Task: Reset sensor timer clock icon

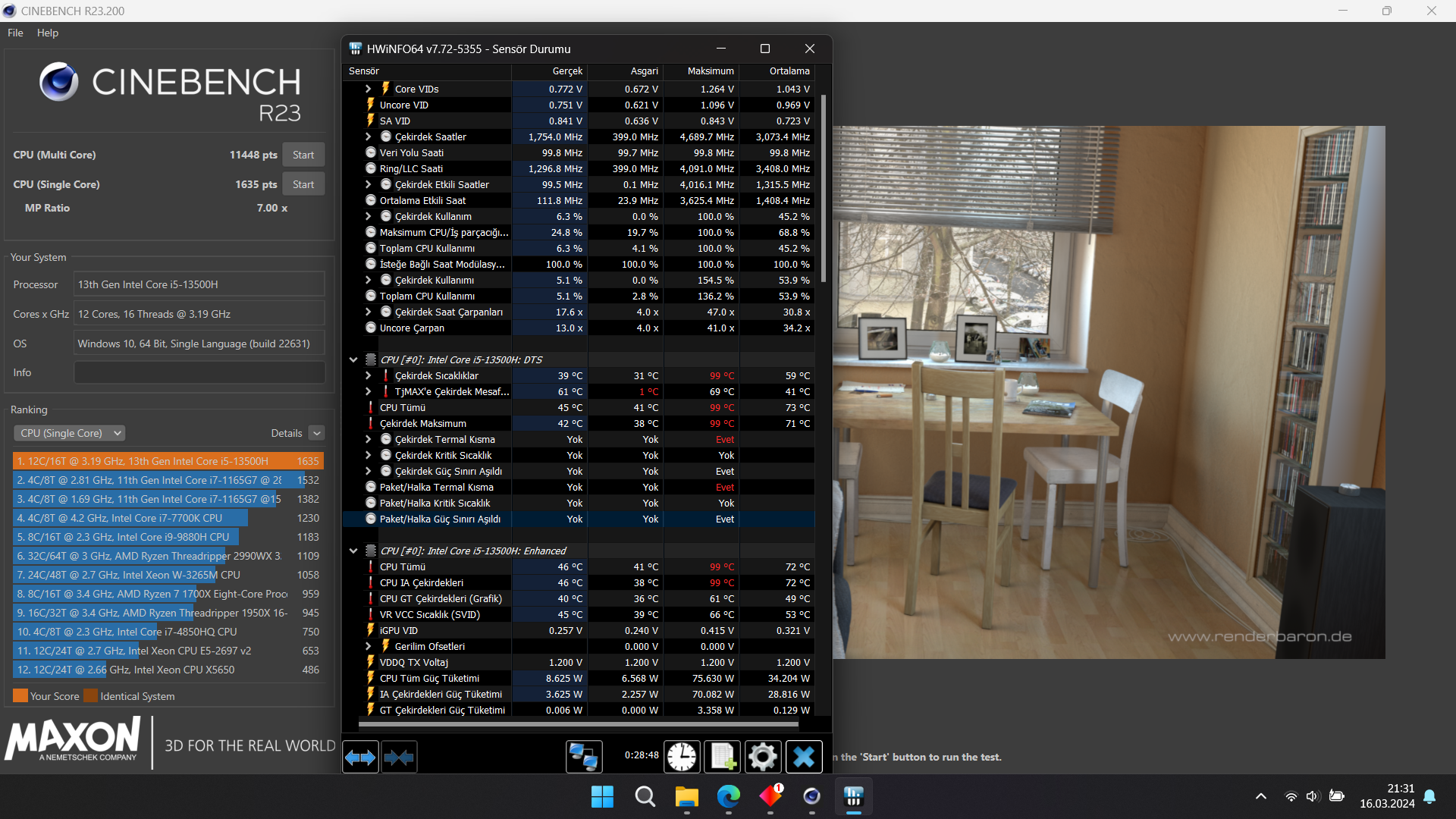Action: 682,757
